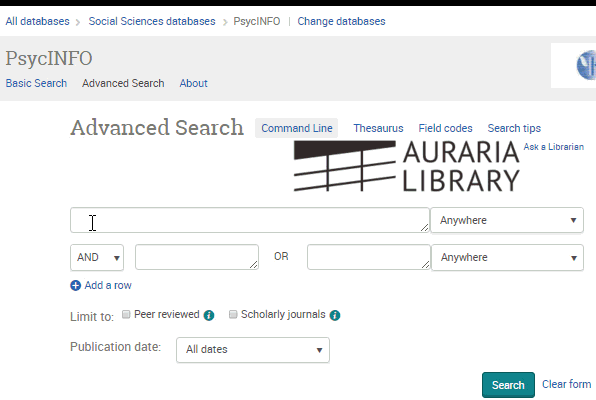
Task: Click the Auraria Library logo
Action: tap(407, 166)
